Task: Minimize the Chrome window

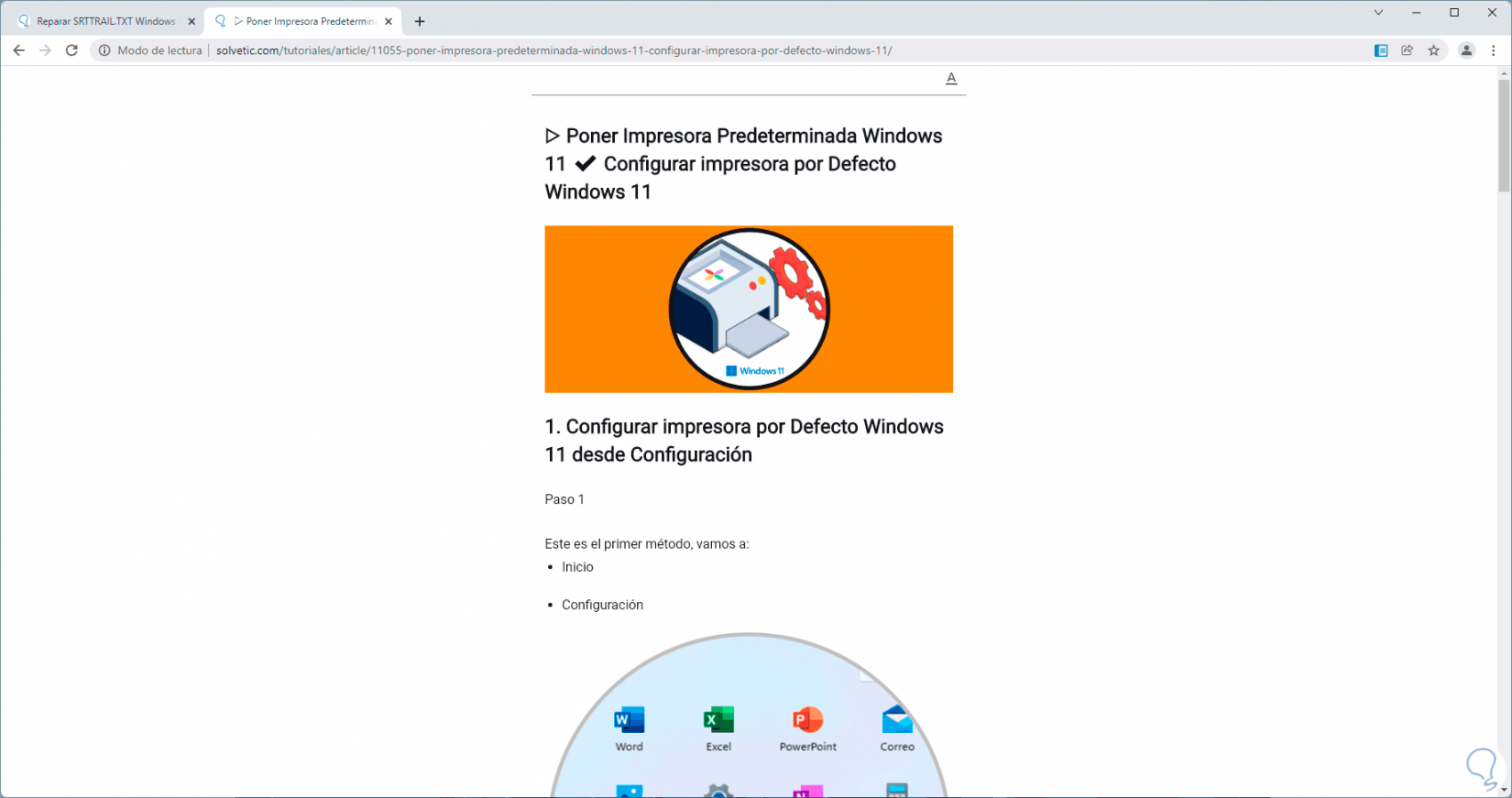Action: pos(1417,13)
